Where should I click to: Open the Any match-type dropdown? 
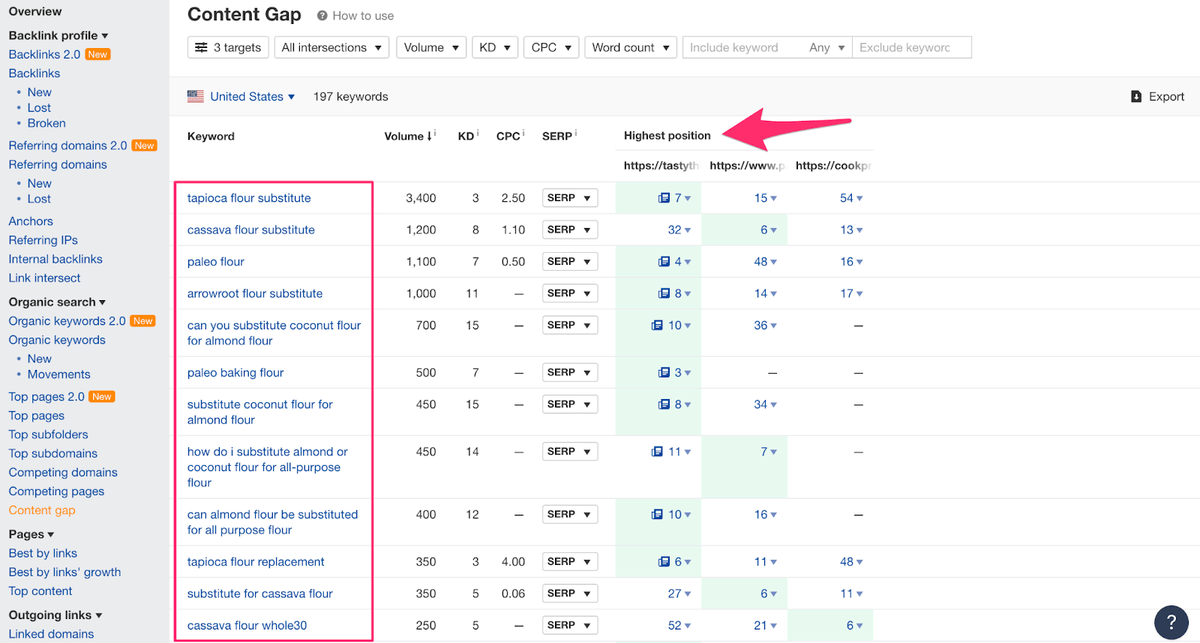coord(827,47)
